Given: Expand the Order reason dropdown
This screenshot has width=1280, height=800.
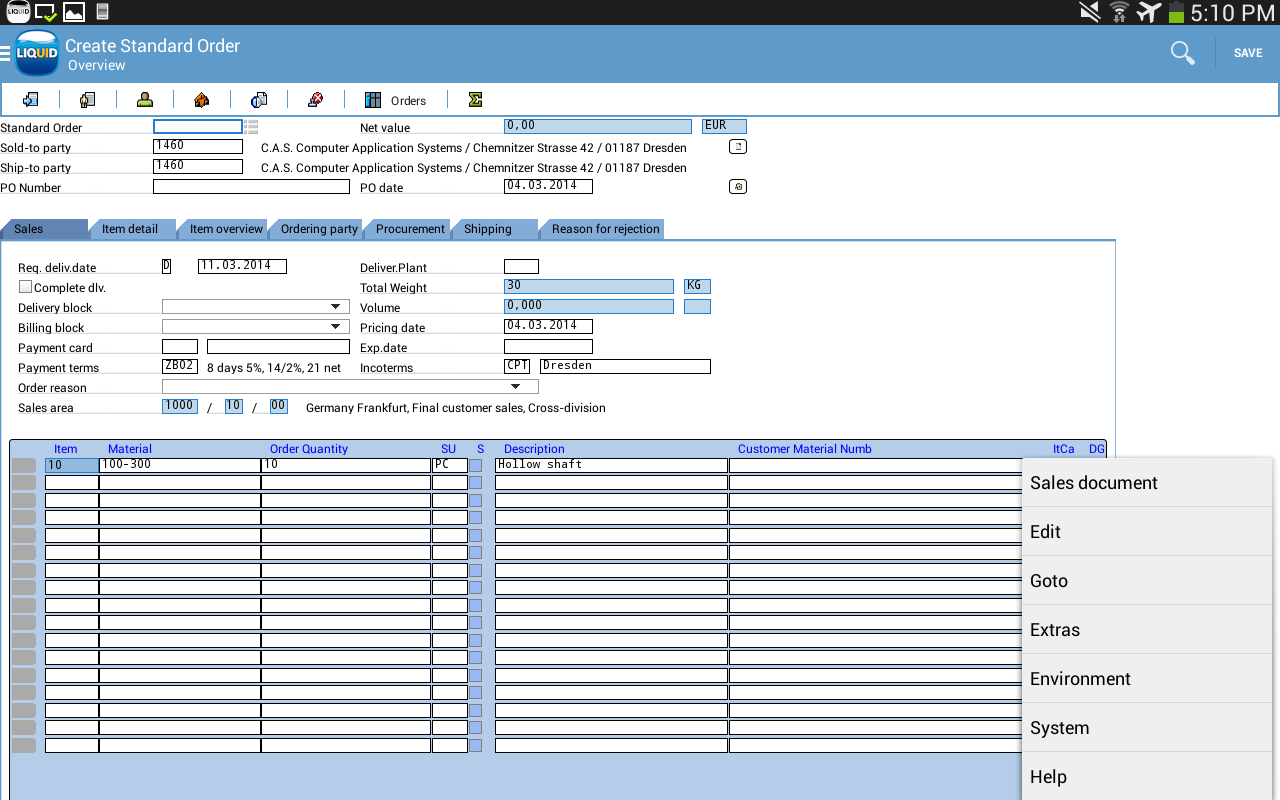Looking at the screenshot, I should (x=516, y=387).
